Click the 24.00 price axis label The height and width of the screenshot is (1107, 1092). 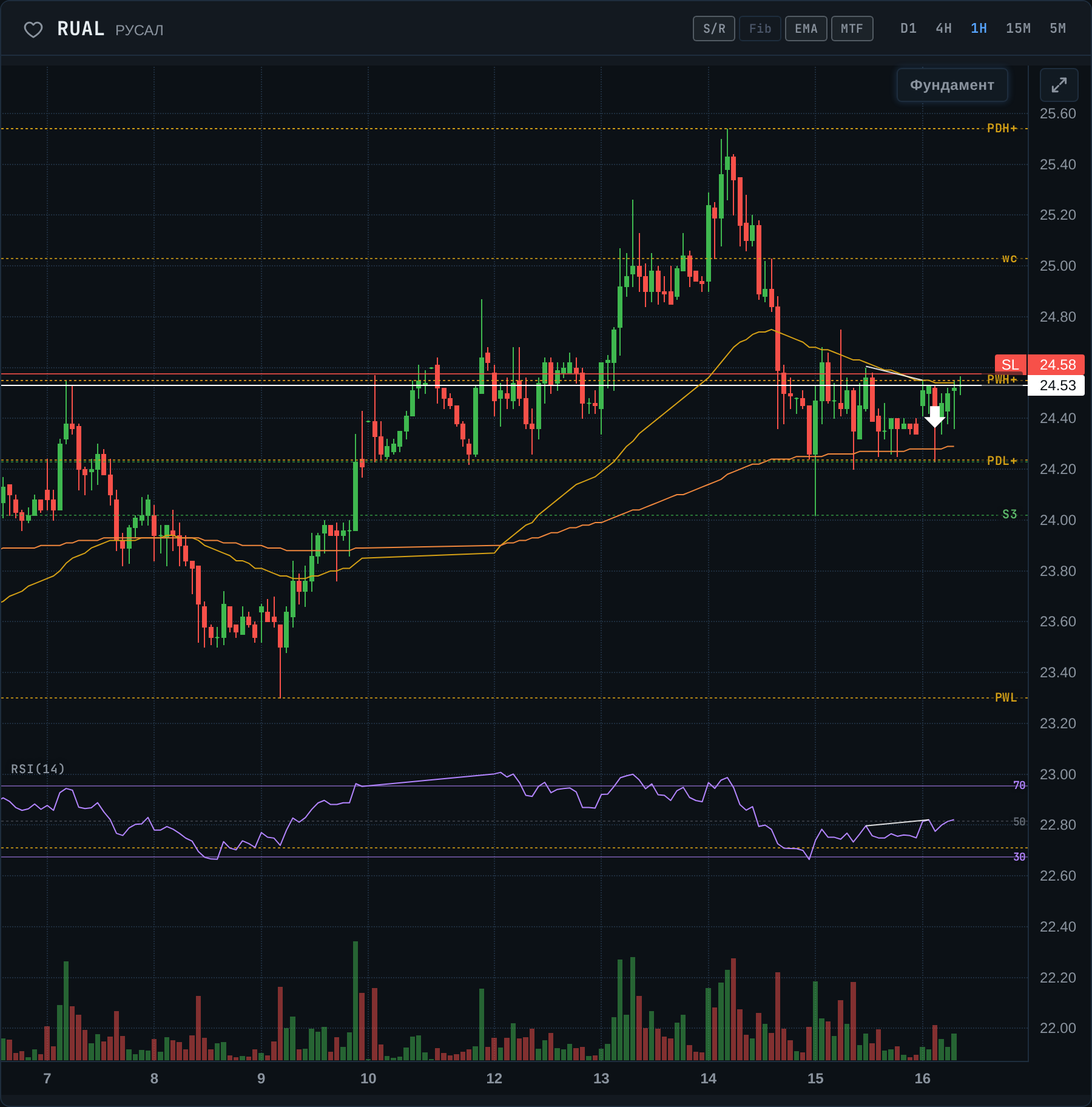(x=1057, y=520)
